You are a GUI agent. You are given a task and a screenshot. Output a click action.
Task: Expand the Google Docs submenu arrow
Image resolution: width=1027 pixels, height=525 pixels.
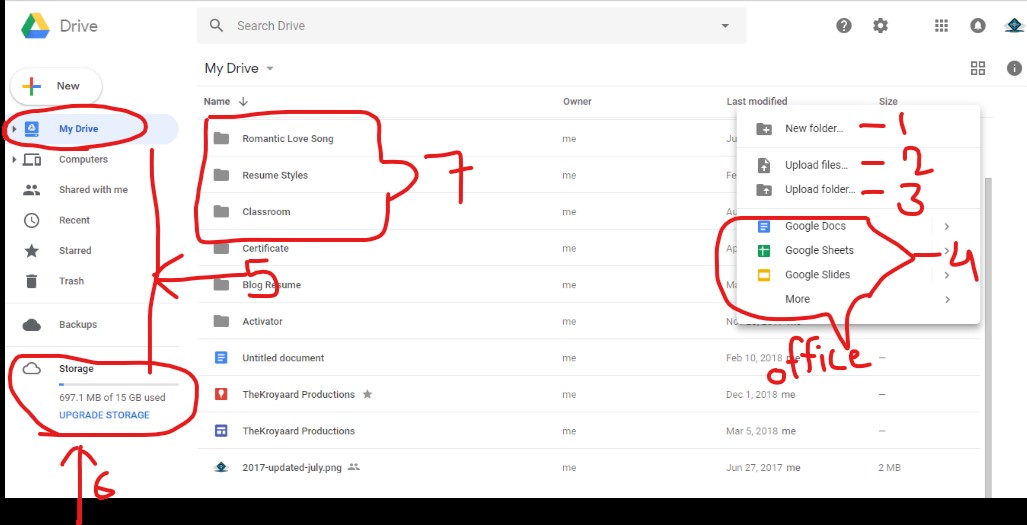(x=947, y=226)
